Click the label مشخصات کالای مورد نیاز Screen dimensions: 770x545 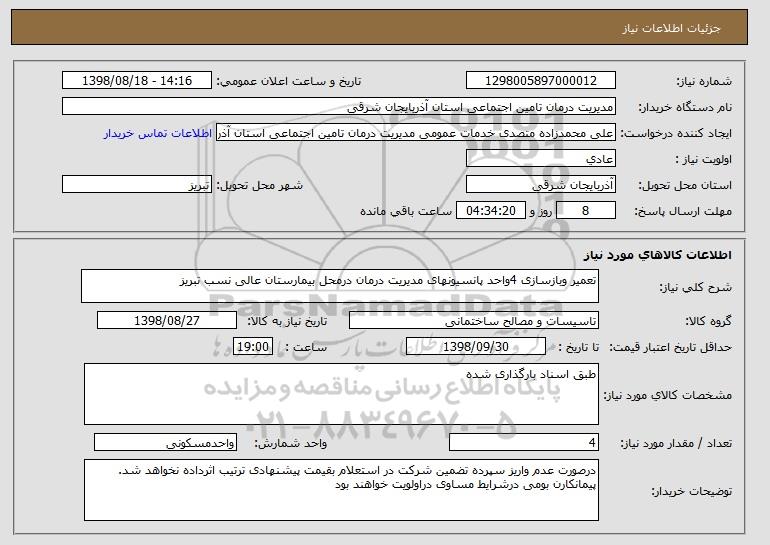point(667,395)
